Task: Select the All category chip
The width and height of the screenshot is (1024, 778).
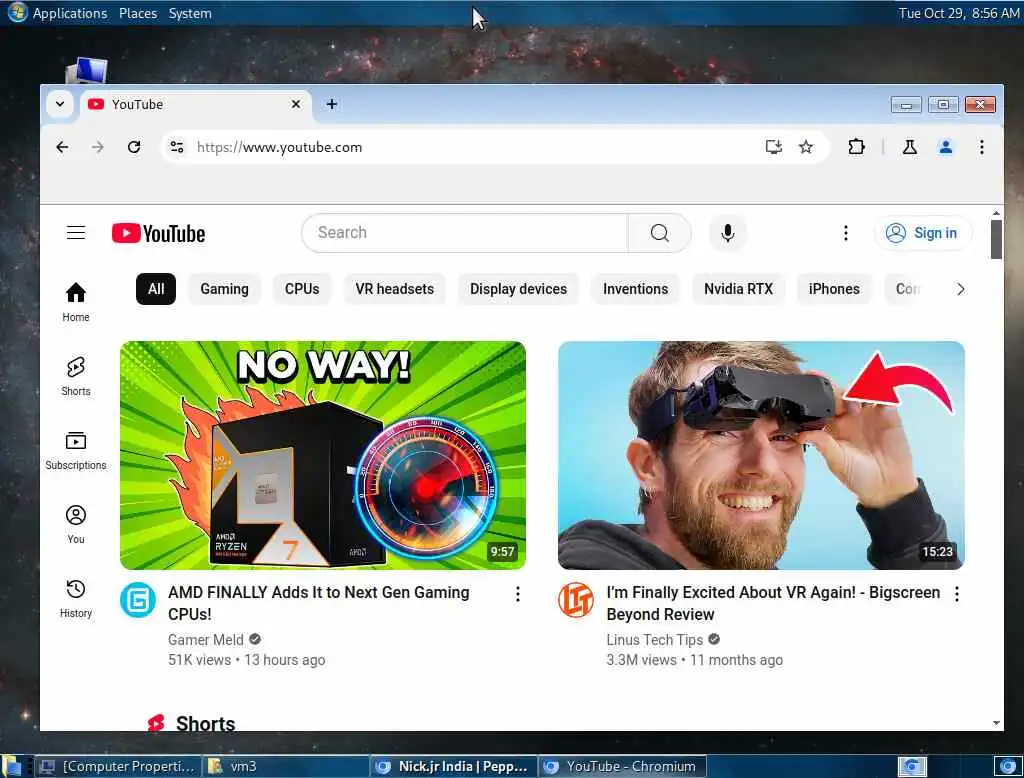Action: click(x=155, y=289)
